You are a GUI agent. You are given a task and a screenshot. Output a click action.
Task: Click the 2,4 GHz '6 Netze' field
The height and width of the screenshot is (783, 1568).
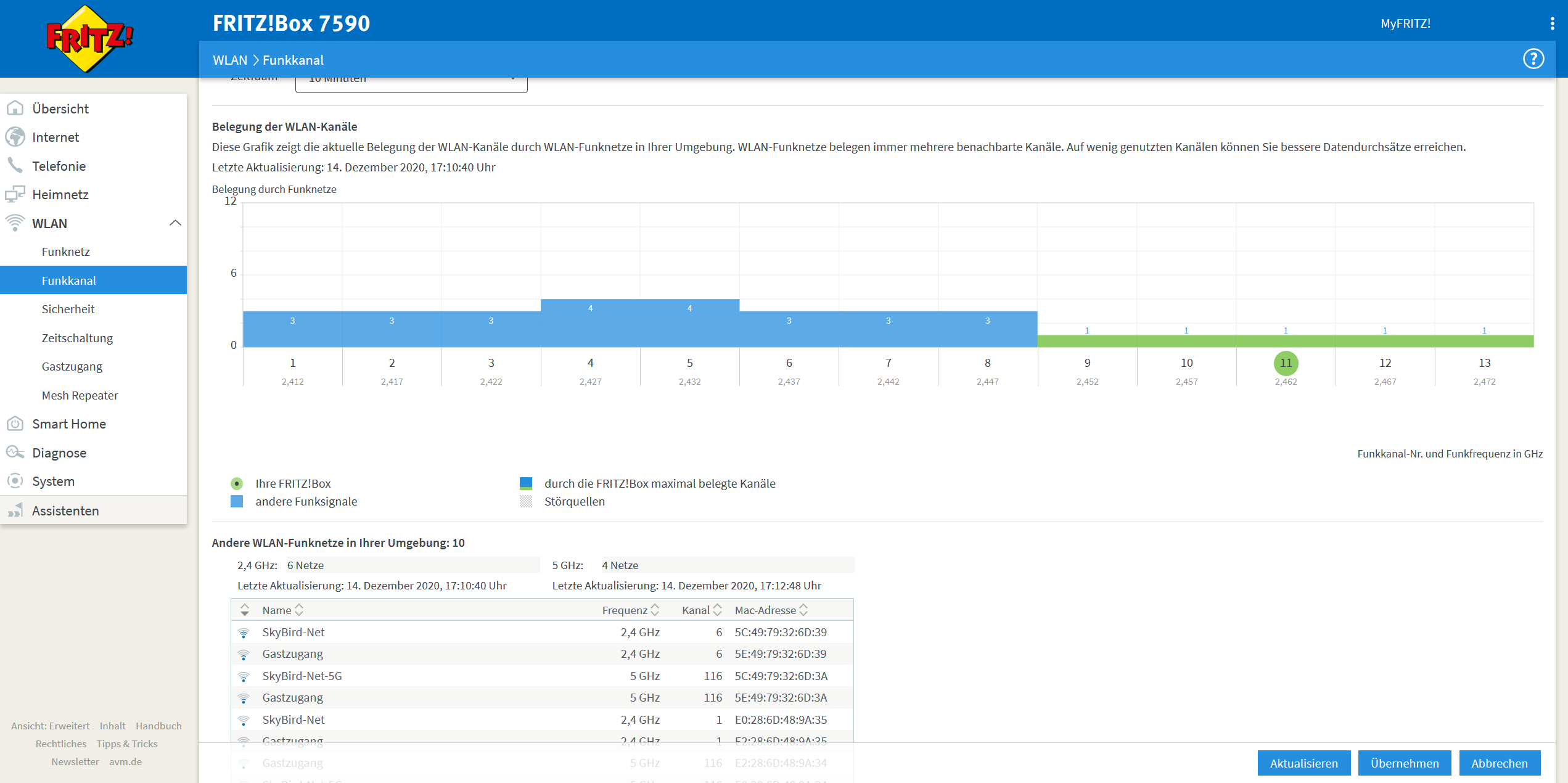(413, 565)
